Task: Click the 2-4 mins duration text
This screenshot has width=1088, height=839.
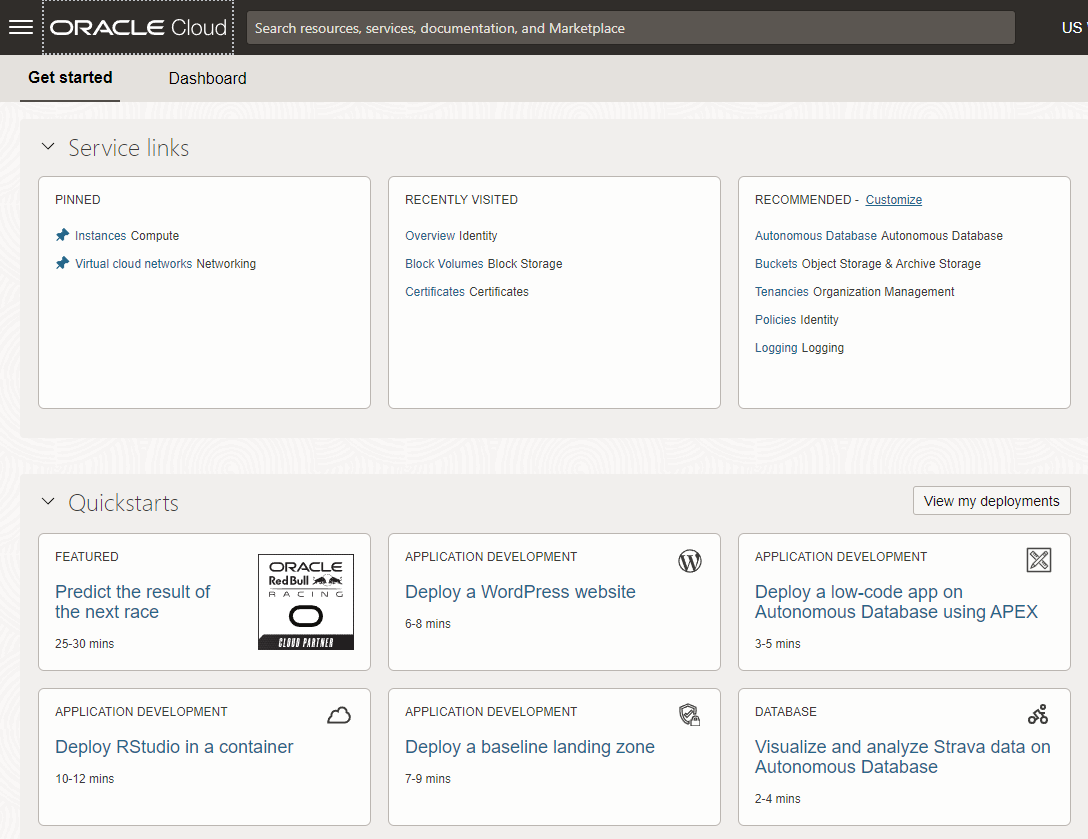Action: (x=777, y=799)
